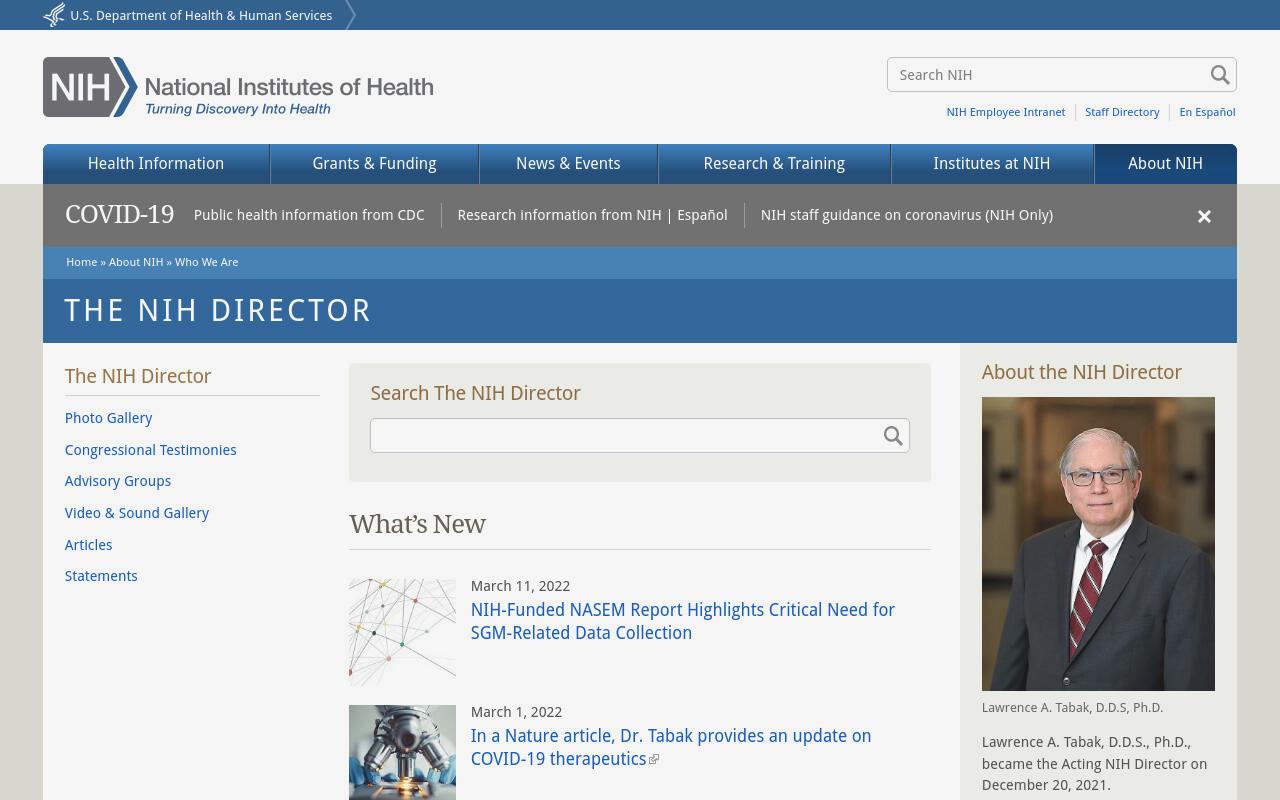Open Public health information from CDC
Image resolution: width=1280 pixels, height=800 pixels.
coord(309,215)
